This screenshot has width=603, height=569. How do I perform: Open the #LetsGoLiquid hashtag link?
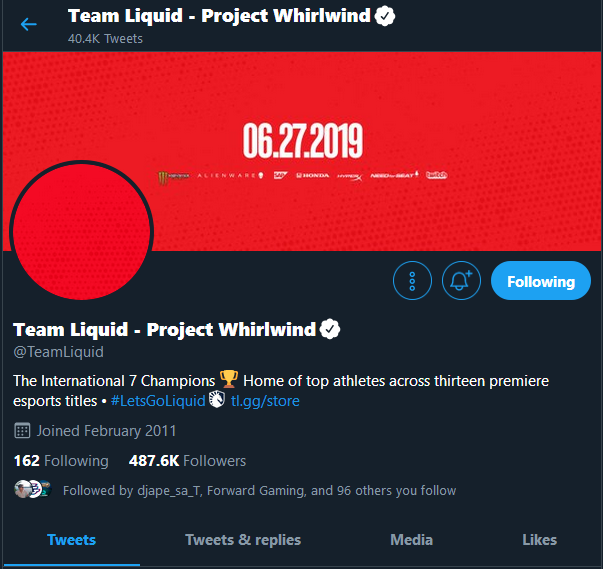click(158, 401)
